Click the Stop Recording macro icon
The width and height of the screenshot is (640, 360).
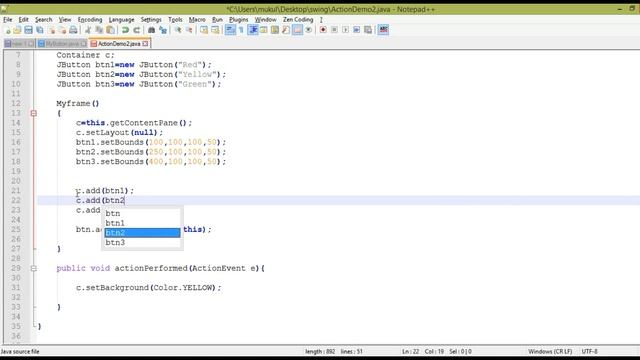334,30
